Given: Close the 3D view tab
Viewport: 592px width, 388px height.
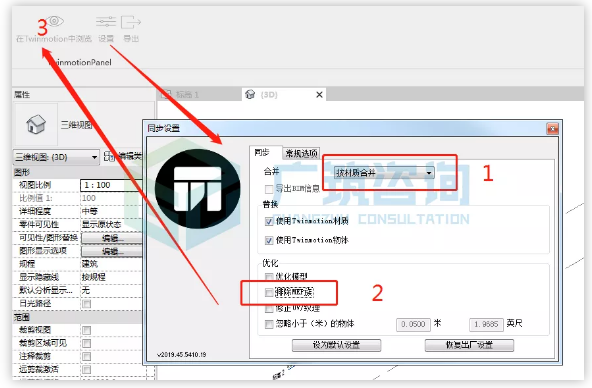Looking at the screenshot, I should pos(319,94).
